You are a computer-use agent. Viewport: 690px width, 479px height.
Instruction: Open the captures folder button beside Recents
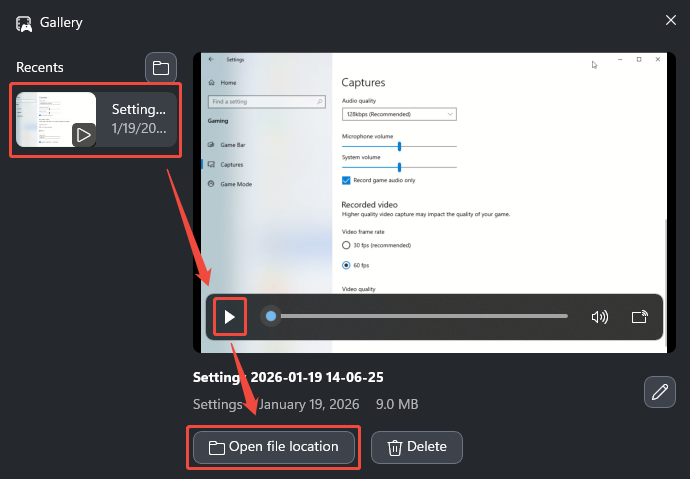click(161, 67)
